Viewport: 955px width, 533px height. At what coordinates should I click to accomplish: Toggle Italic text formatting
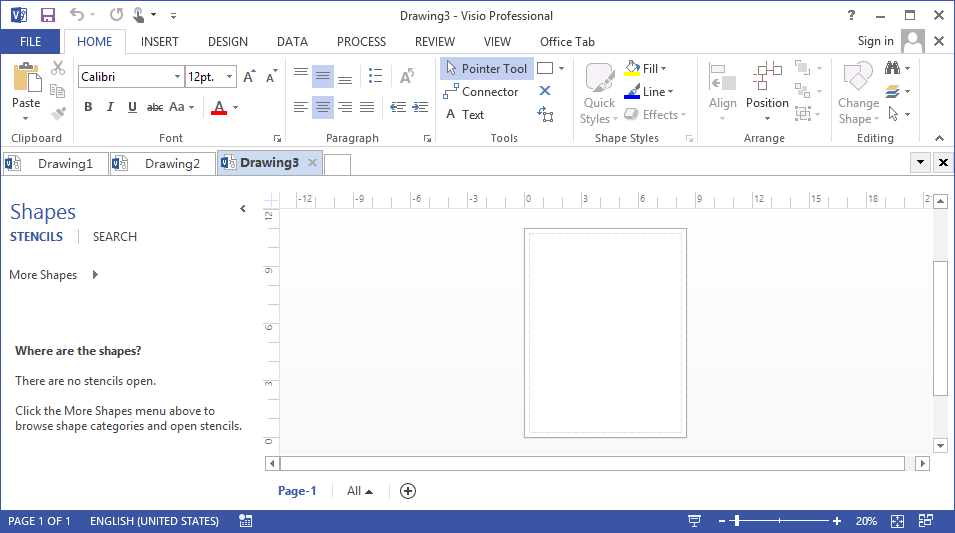point(110,107)
